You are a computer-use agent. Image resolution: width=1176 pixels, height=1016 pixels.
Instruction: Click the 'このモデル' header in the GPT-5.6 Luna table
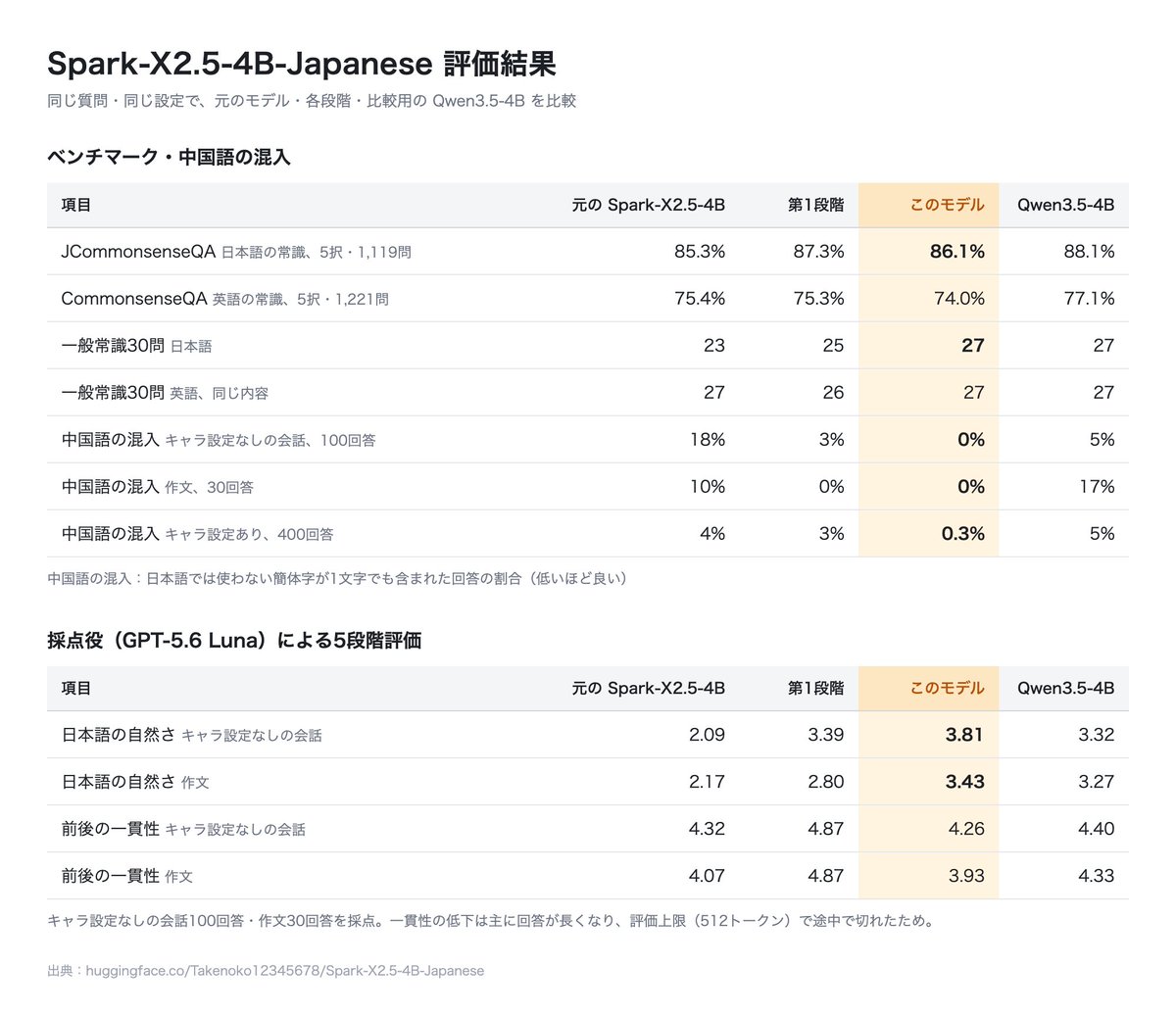(948, 688)
